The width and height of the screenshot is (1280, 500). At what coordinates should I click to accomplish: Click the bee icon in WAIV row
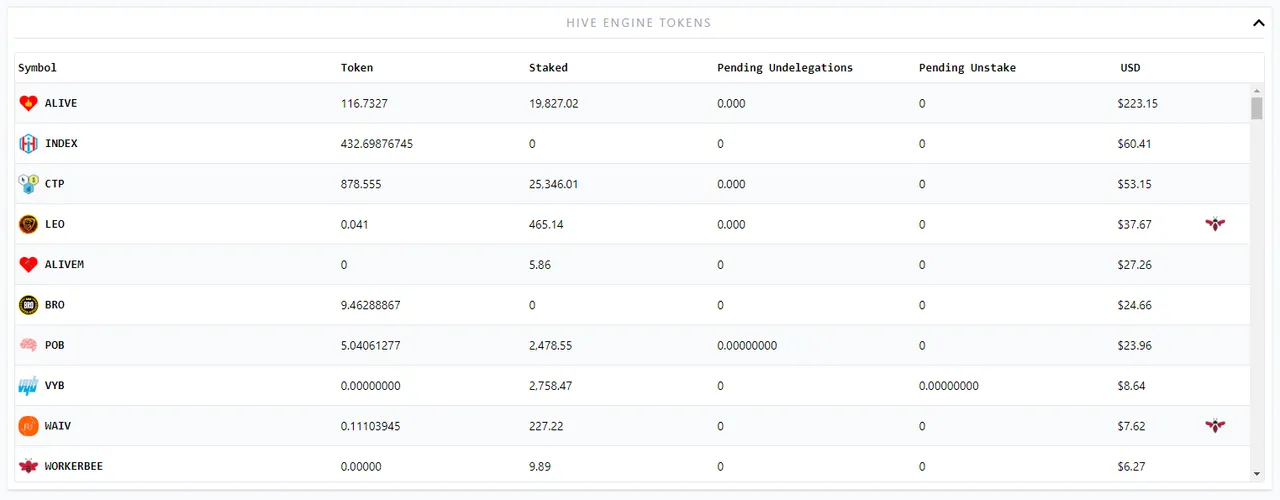1215,426
